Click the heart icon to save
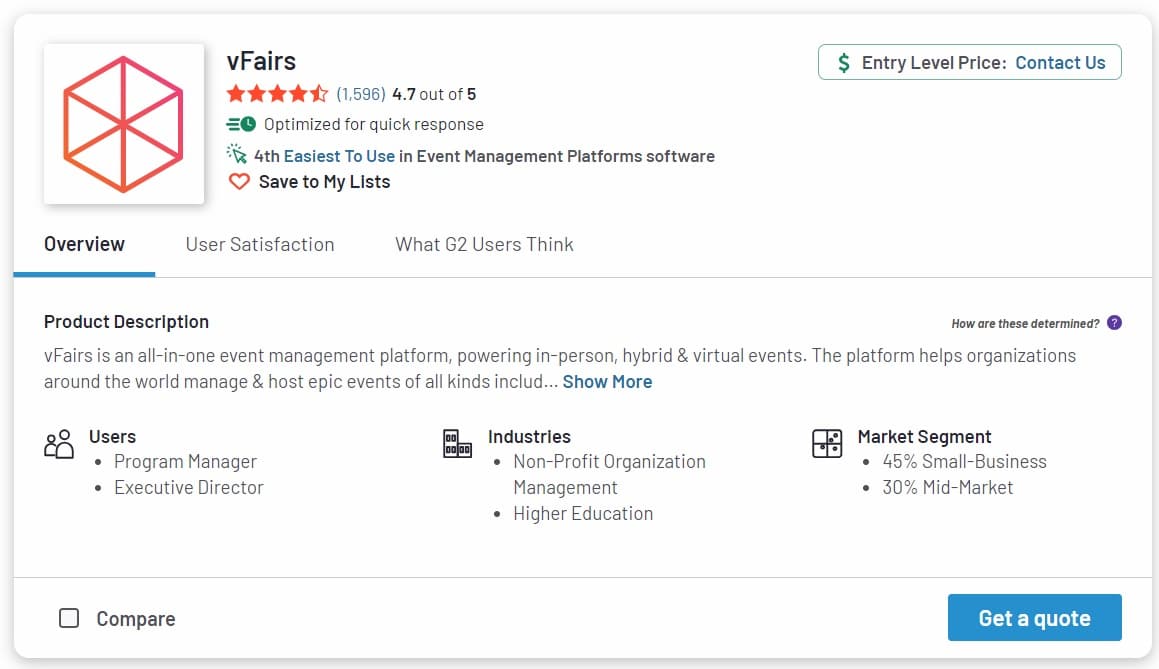The width and height of the screenshot is (1159, 669). [239, 181]
